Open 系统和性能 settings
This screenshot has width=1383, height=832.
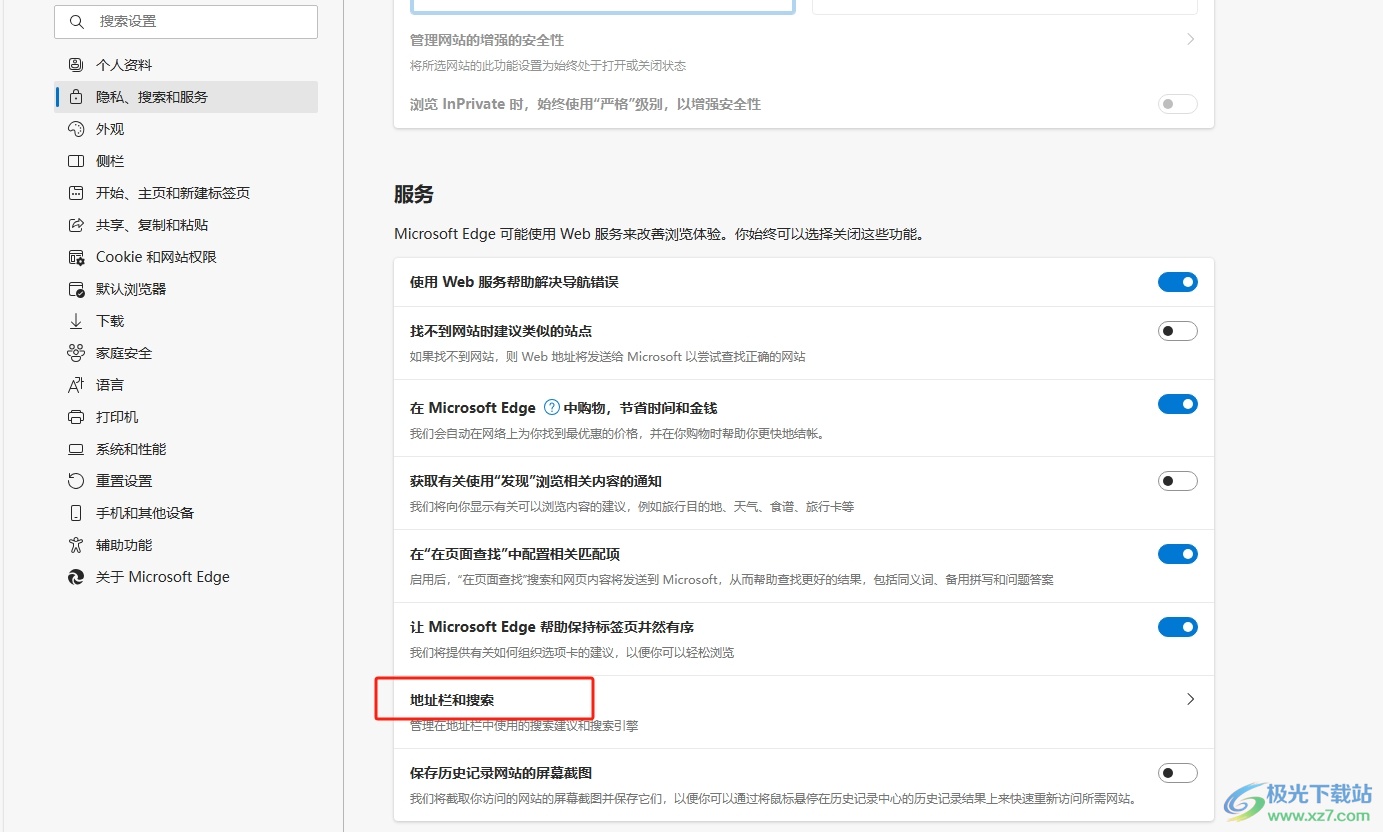point(186,449)
